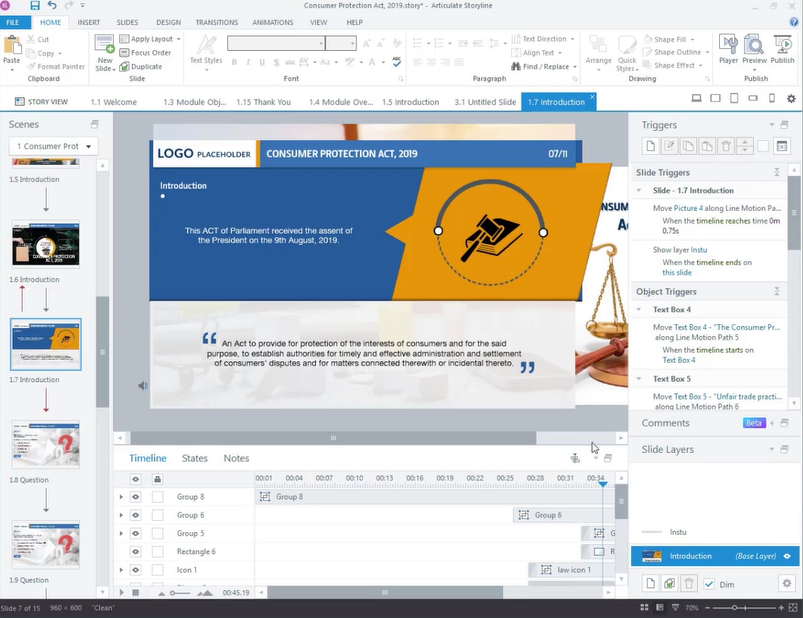Undo the last action
This screenshot has width=803, height=618.
(52, 6)
